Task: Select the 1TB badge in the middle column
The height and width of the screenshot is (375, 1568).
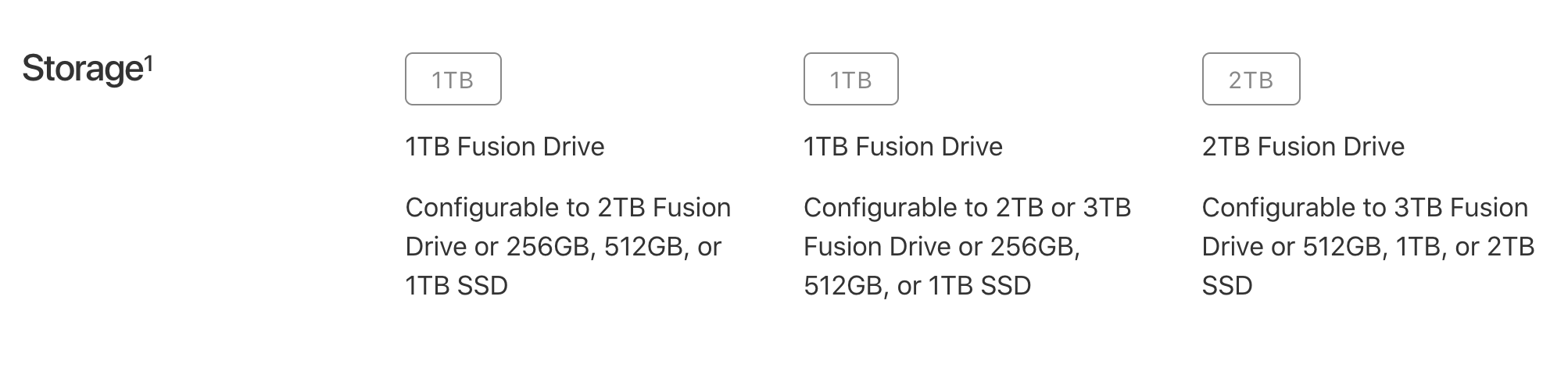Action: click(x=850, y=79)
